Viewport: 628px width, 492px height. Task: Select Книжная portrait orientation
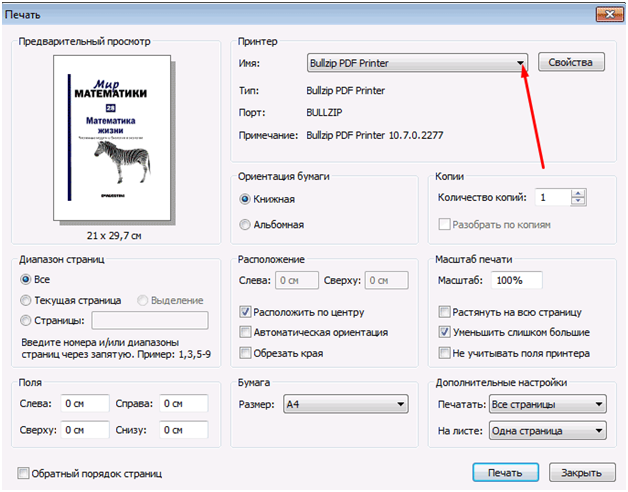click(246, 199)
